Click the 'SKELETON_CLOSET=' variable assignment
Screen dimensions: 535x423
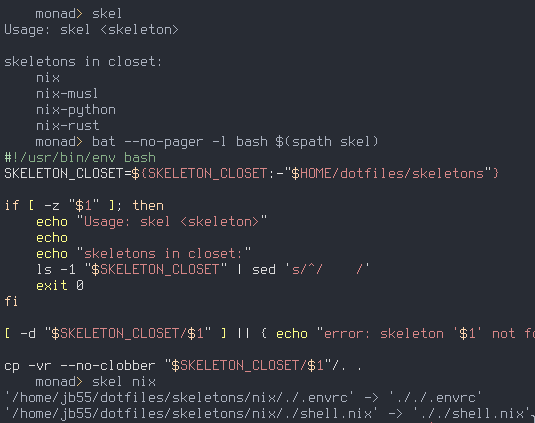tap(68, 174)
